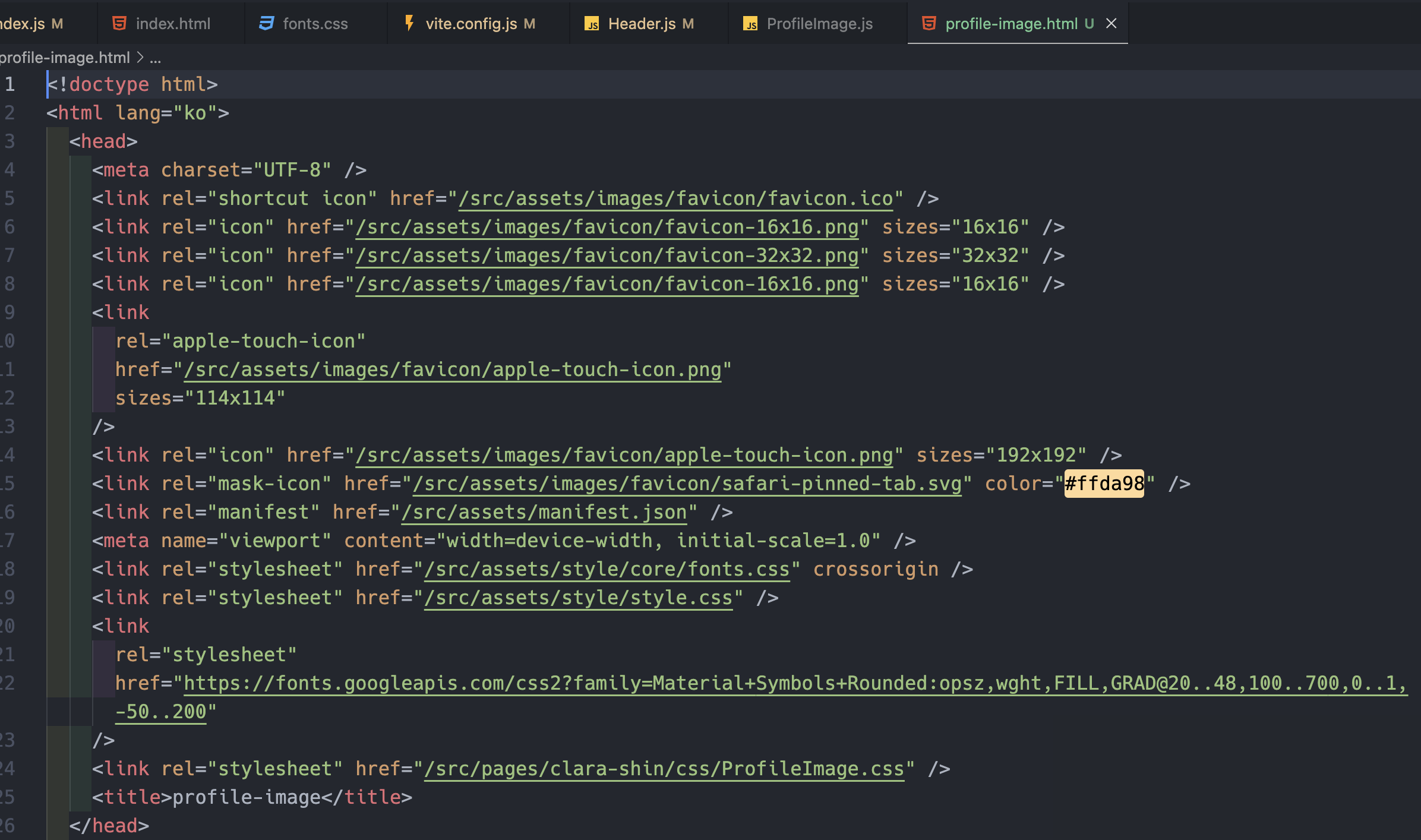Image resolution: width=1421 pixels, height=840 pixels.
Task: Click the breadcrumb ellipsis symbol
Action: pyautogui.click(x=156, y=58)
